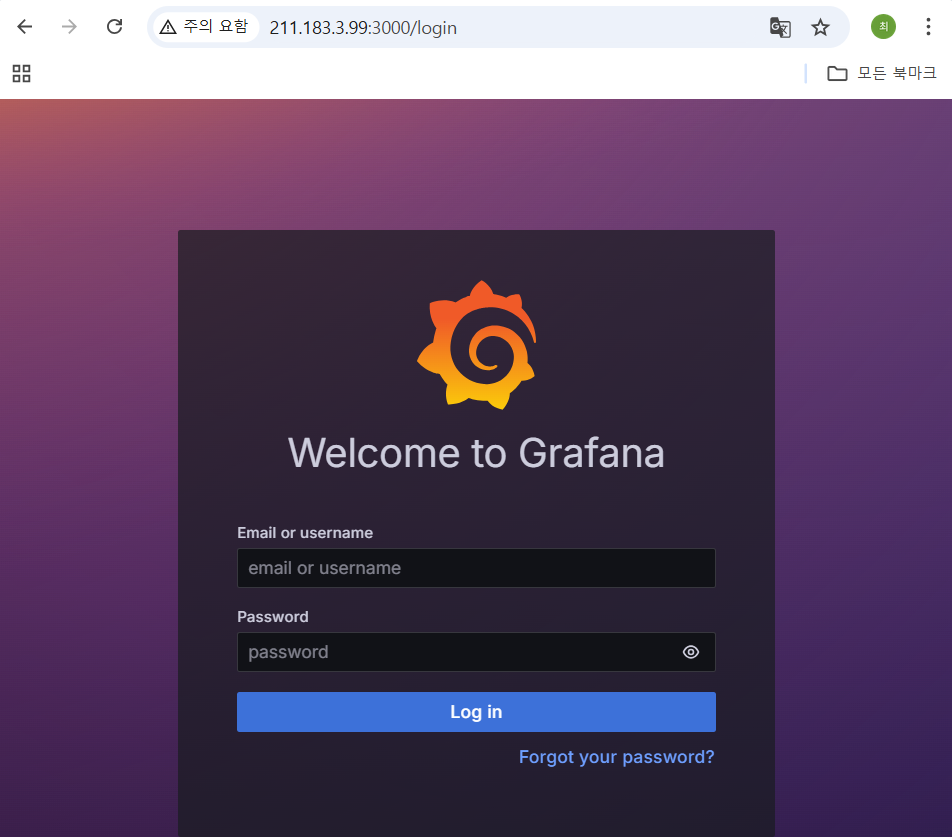Viewport: 952px width, 837px height.
Task: Open the Forgot your password? link
Action: pyautogui.click(x=616, y=757)
